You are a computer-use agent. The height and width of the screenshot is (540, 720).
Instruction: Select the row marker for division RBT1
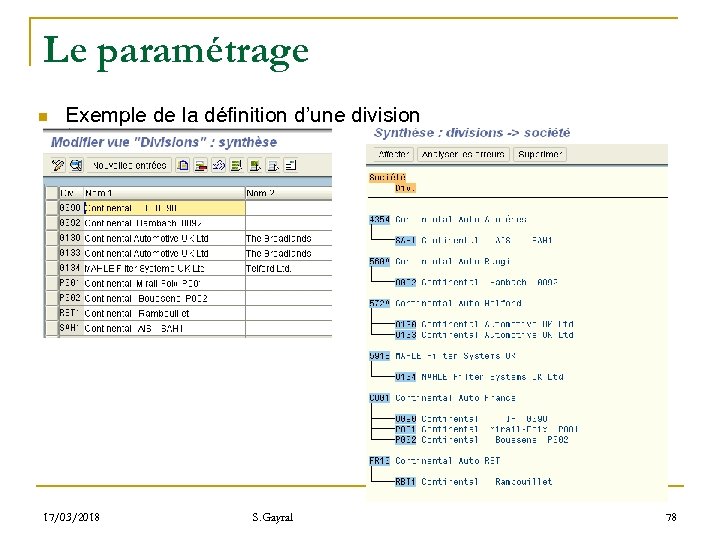coord(52,313)
